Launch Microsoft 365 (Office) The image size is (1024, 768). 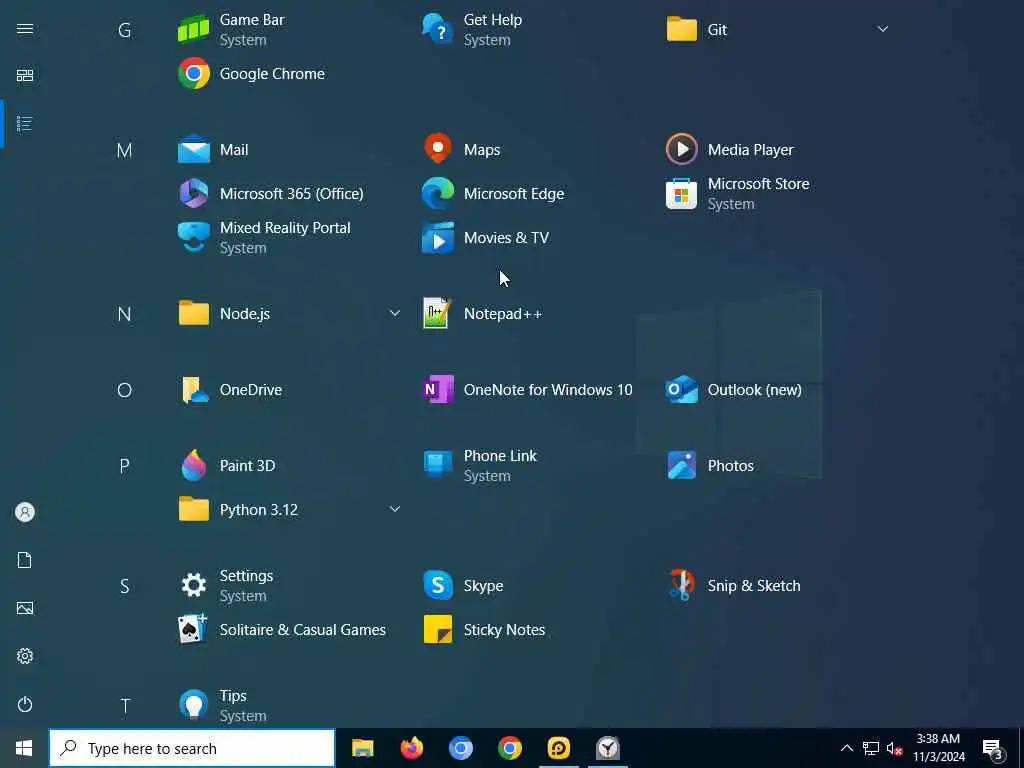(x=271, y=194)
